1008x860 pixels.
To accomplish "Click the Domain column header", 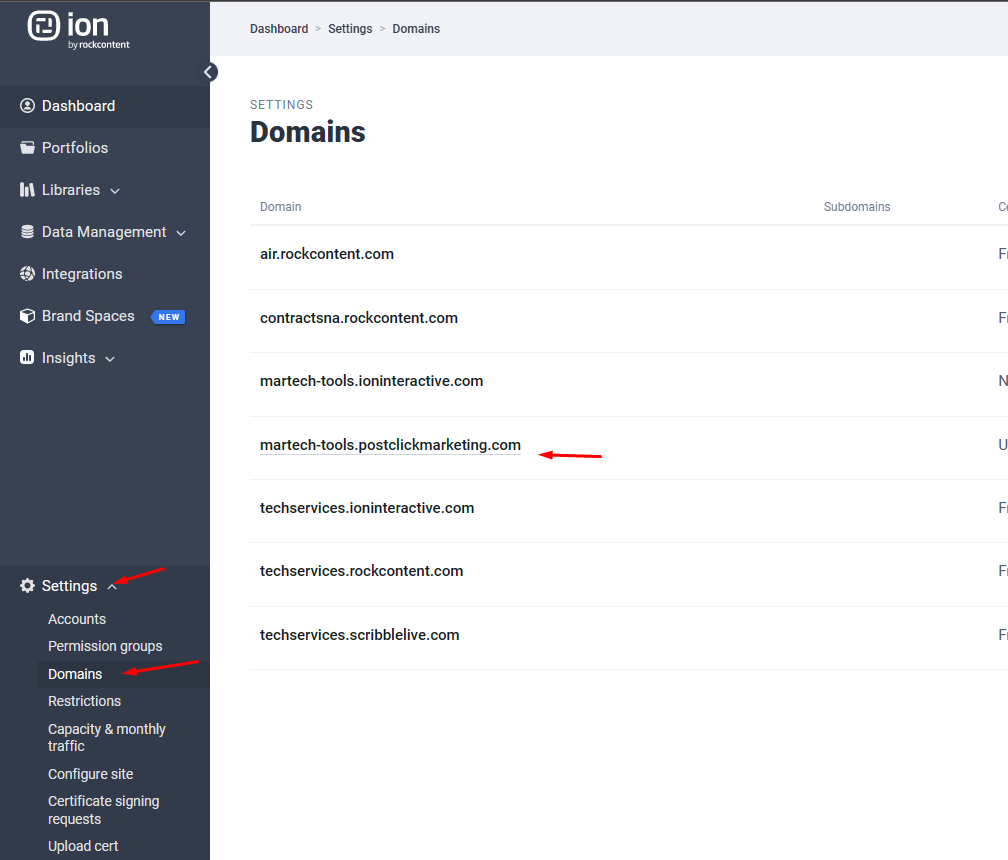I will point(280,207).
